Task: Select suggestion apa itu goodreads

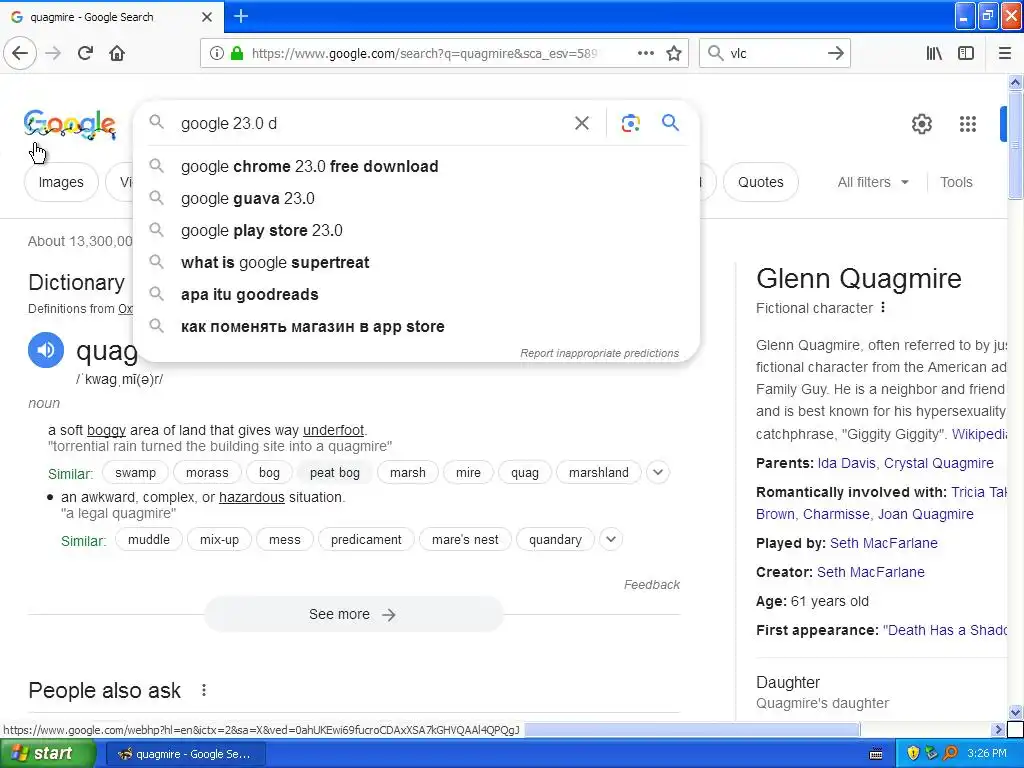Action: pos(417,295)
